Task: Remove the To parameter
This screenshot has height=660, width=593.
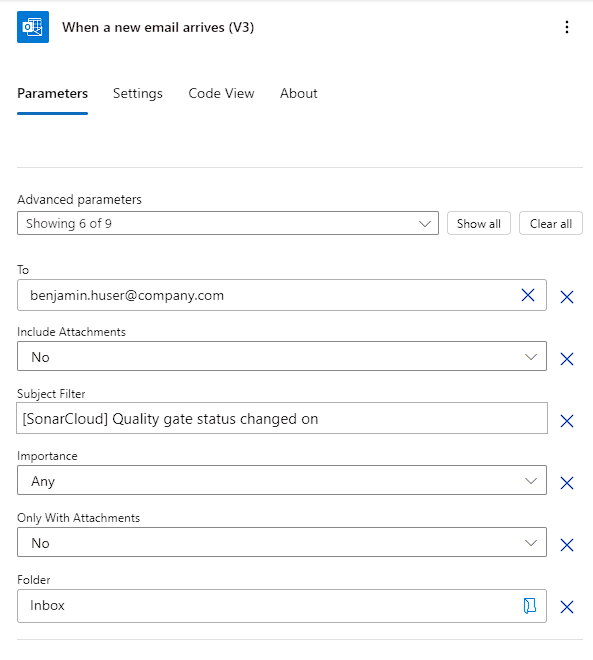Action: [x=567, y=297]
